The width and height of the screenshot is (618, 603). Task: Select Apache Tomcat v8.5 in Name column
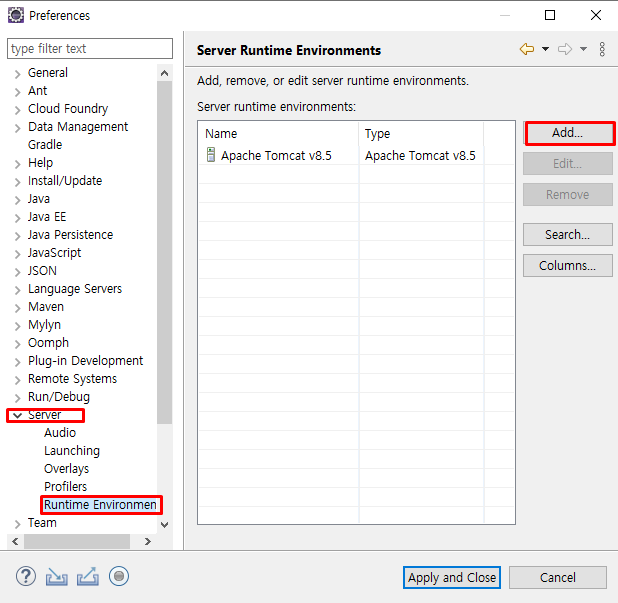pos(276,156)
